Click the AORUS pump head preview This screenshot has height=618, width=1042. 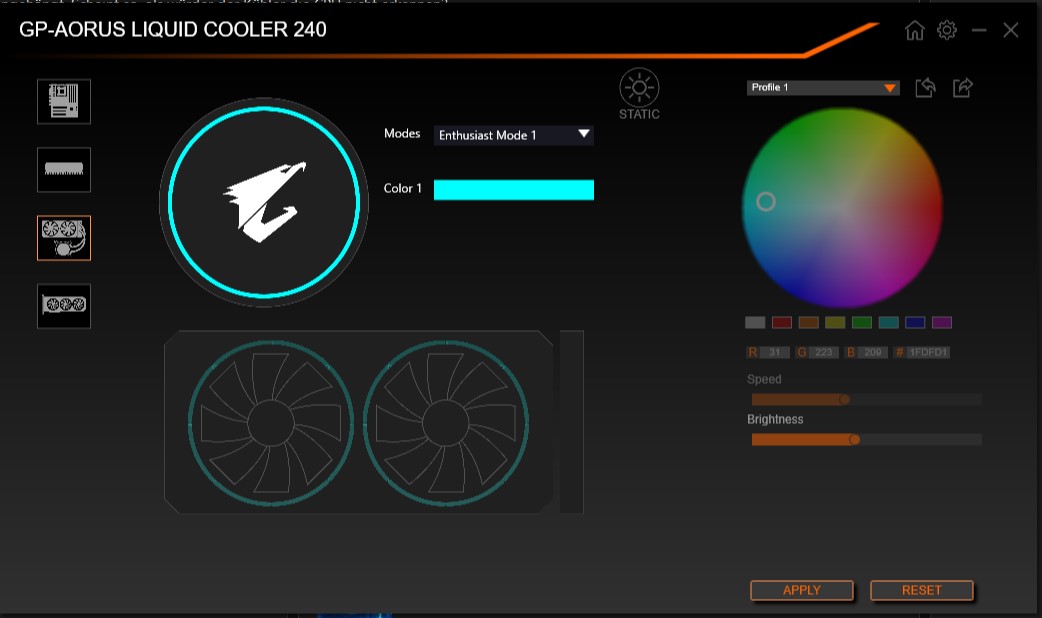tap(264, 202)
